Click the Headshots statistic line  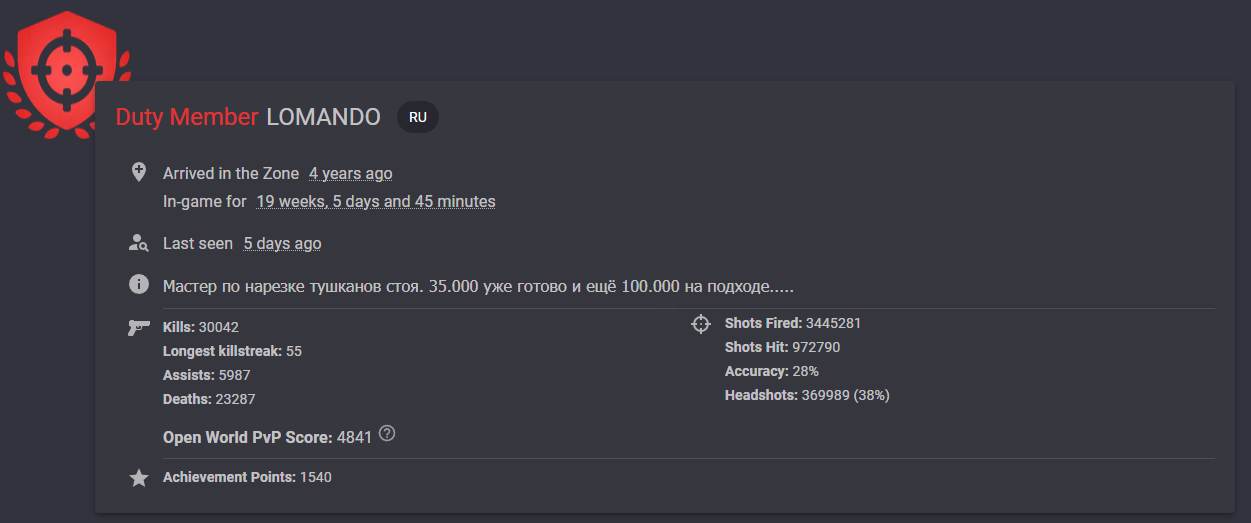[x=807, y=395]
